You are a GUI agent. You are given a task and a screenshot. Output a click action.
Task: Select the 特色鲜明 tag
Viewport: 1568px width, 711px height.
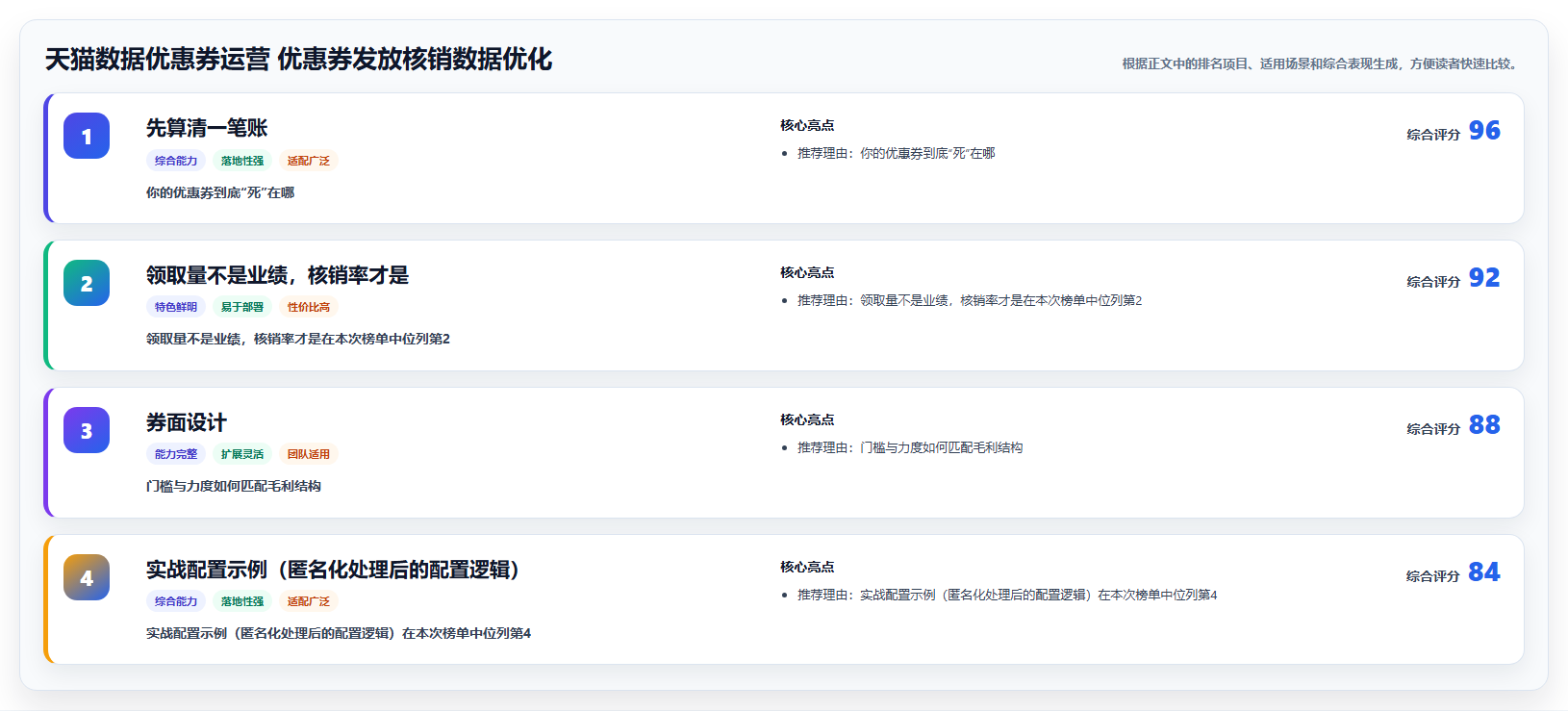coord(176,307)
